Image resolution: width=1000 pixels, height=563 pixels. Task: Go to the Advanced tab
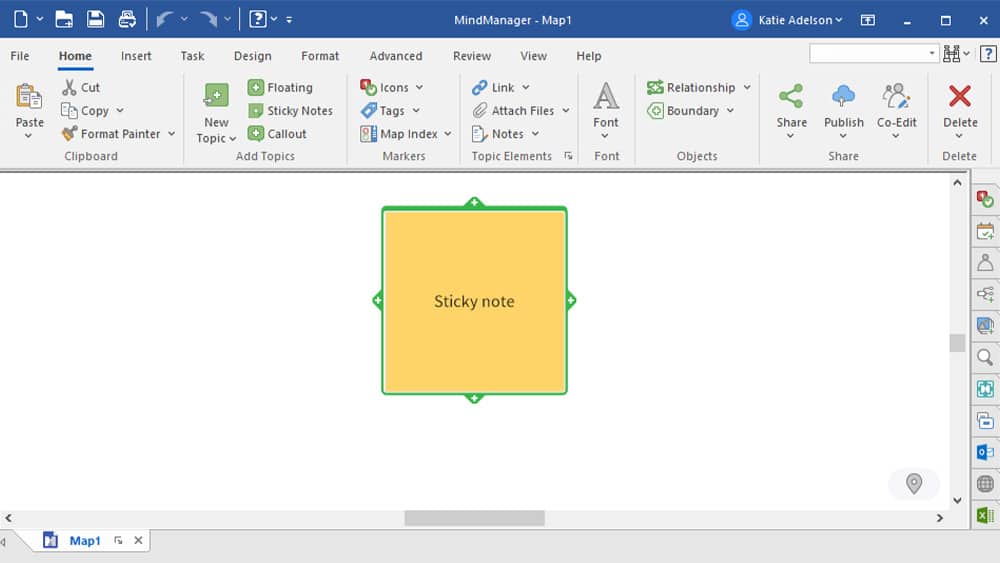(396, 56)
